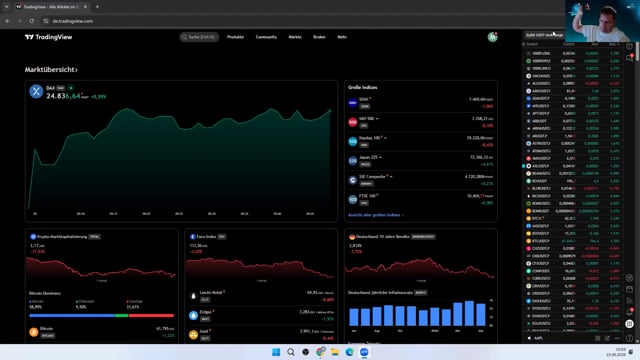
Task: Open the Produkte menu
Action: [x=236, y=37]
